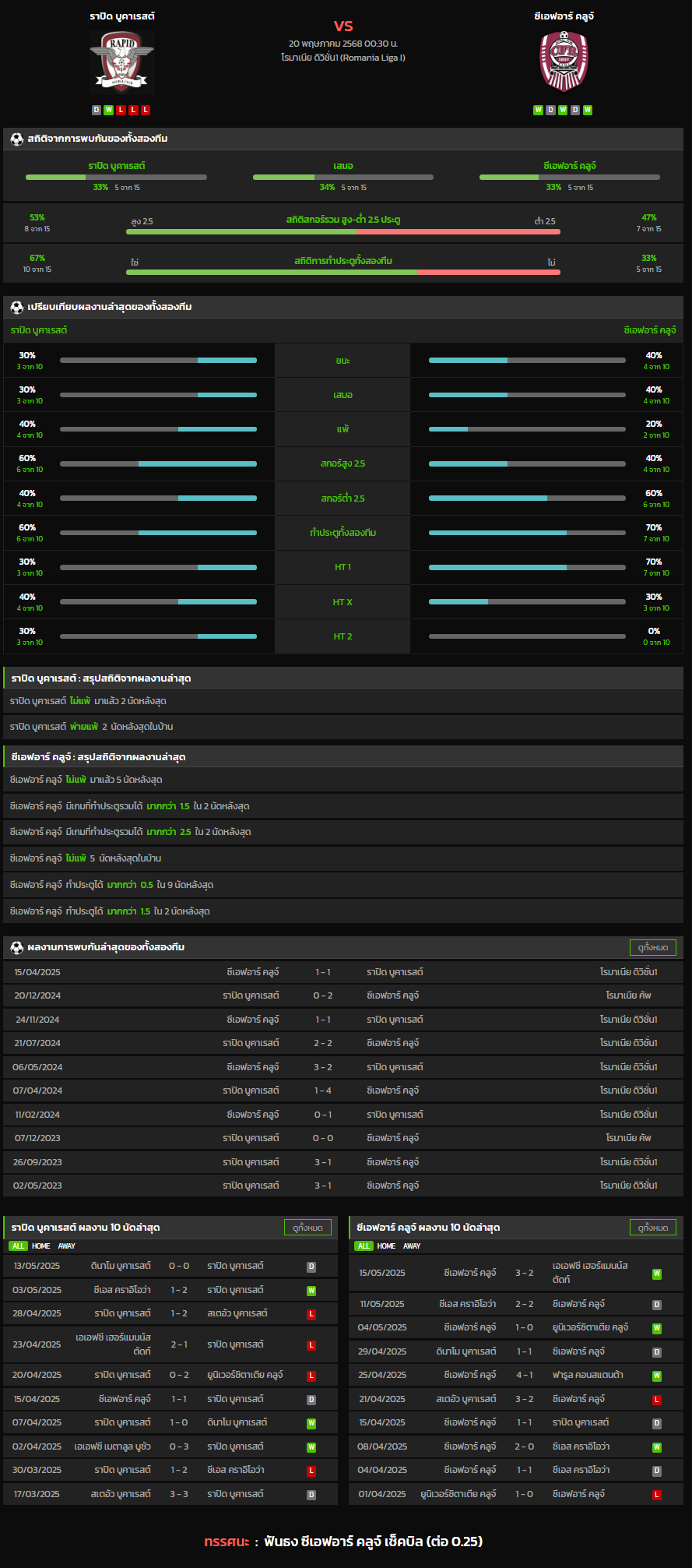Click the ราปิด บูคาเรสต์ team name above its crest
Image resolution: width=692 pixels, height=1568 pixels.
[x=121, y=16]
